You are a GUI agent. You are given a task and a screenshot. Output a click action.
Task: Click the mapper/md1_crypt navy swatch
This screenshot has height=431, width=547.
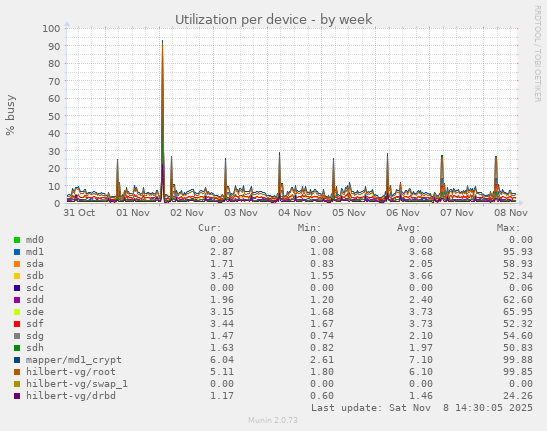coord(17,360)
